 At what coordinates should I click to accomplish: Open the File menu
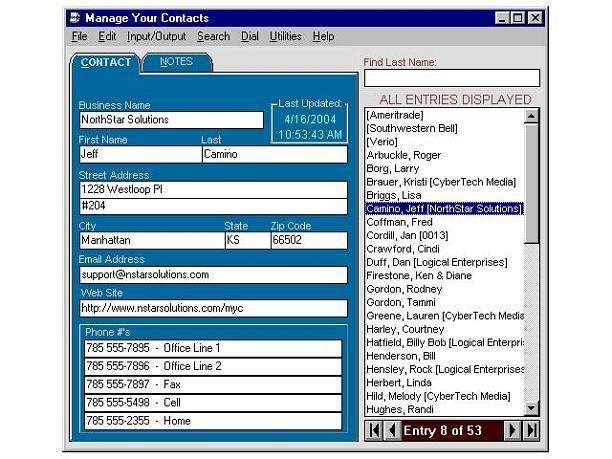click(80, 37)
